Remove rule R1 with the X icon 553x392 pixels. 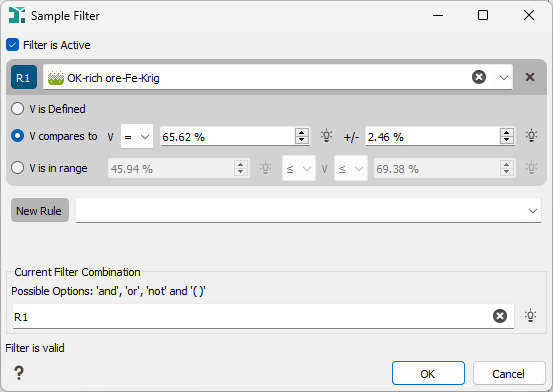(530, 77)
